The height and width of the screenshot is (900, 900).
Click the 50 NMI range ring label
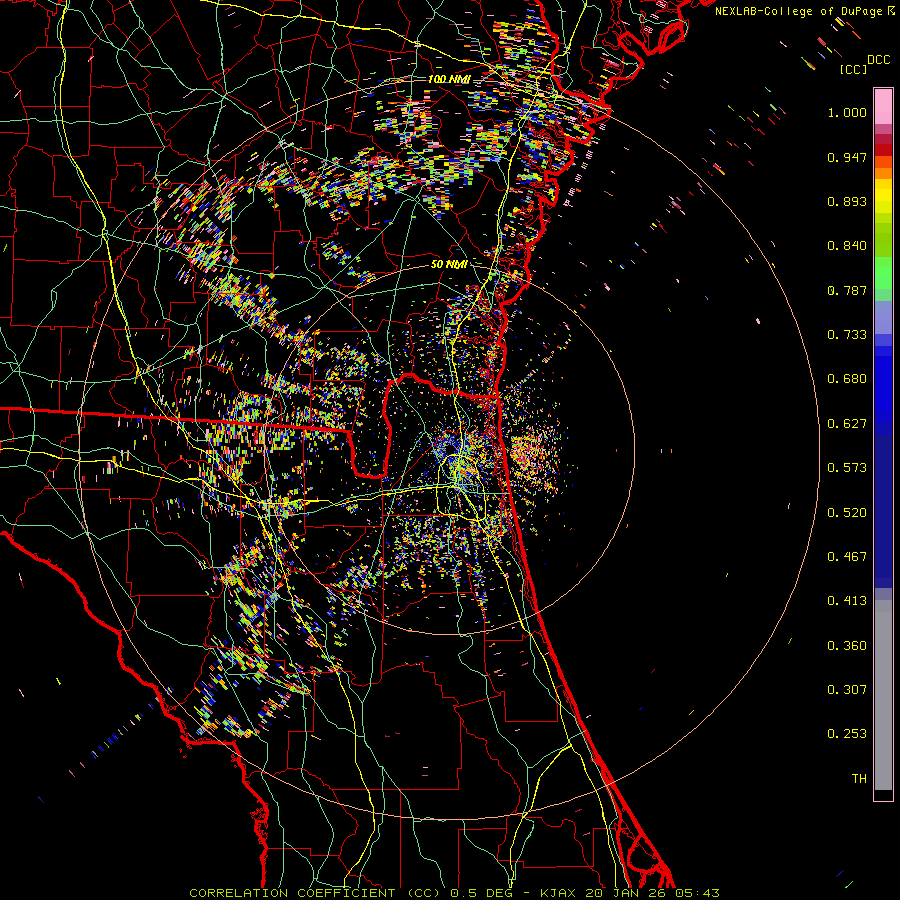[449, 264]
